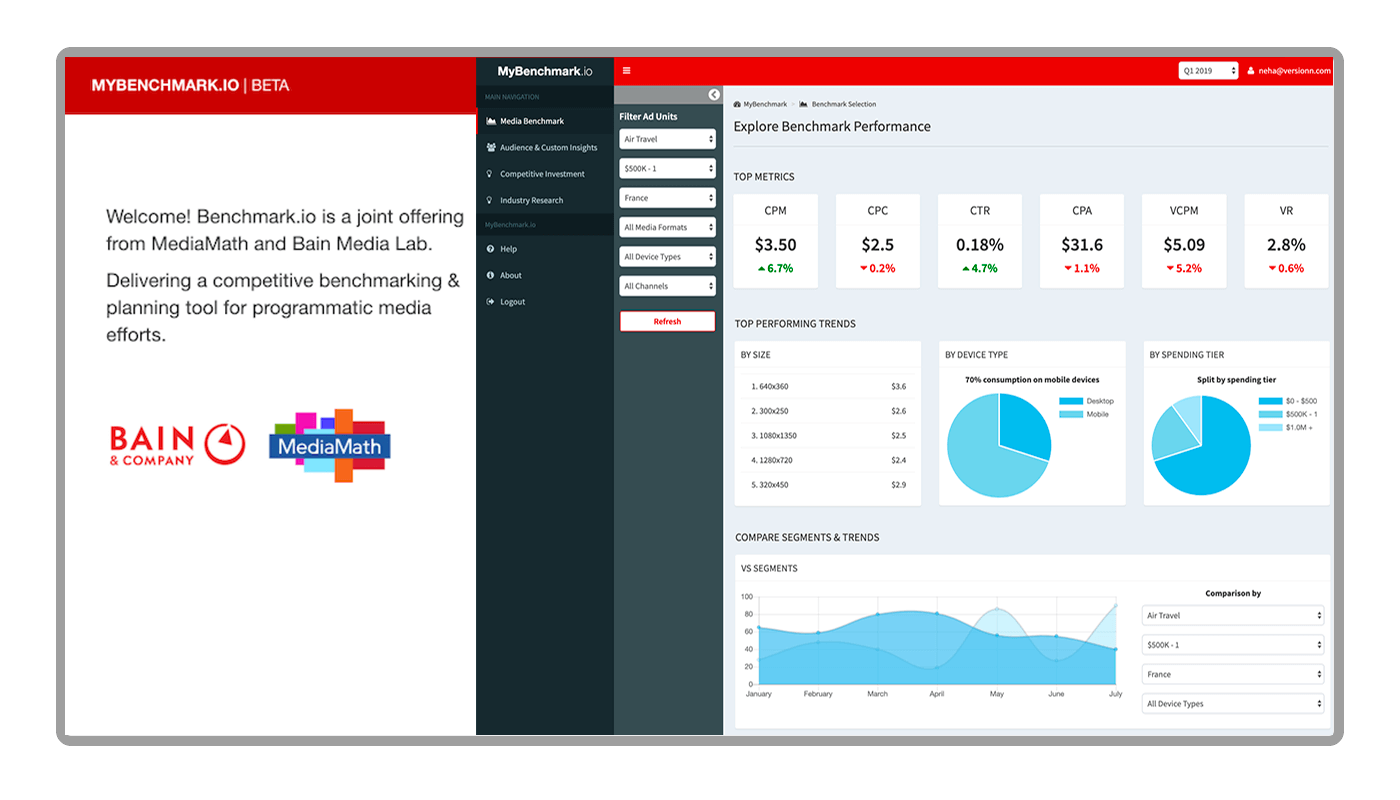Click the Logout arrow icon in the sidebar
1400x800 pixels.
490,302
